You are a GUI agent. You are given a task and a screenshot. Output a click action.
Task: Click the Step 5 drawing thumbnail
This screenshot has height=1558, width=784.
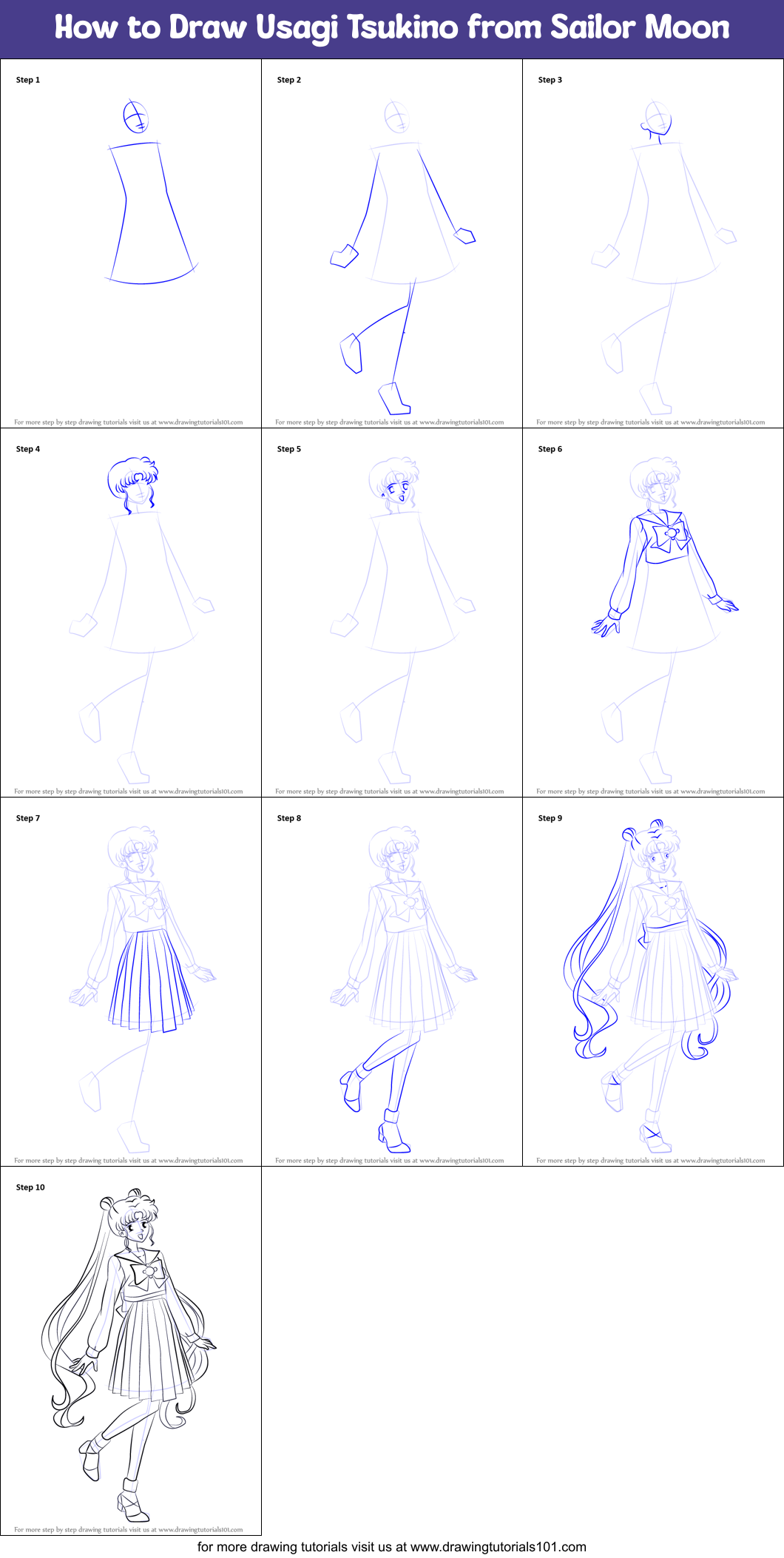(x=392, y=613)
